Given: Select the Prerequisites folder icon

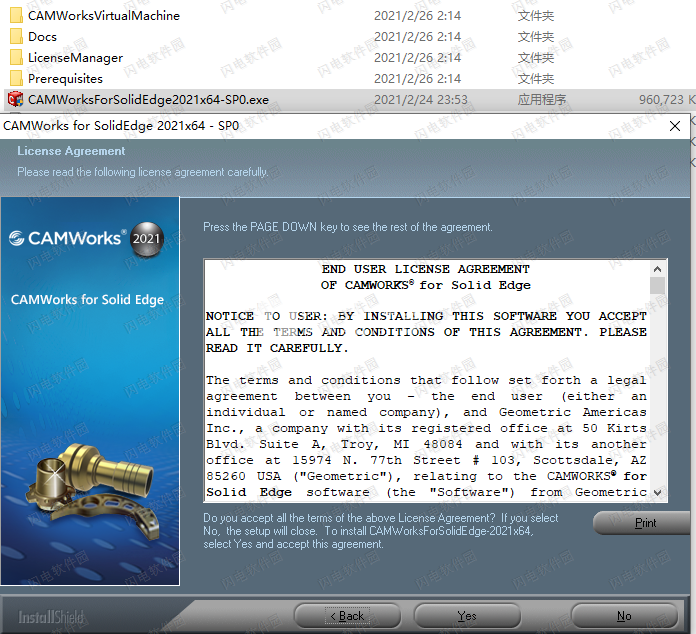Looking at the screenshot, I should pos(16,78).
